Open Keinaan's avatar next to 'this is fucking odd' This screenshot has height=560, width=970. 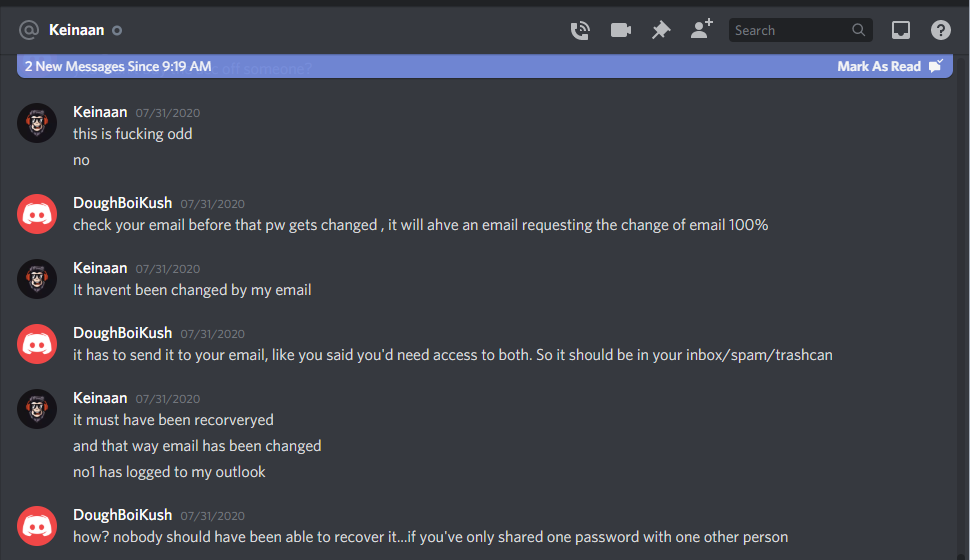[x=37, y=123]
